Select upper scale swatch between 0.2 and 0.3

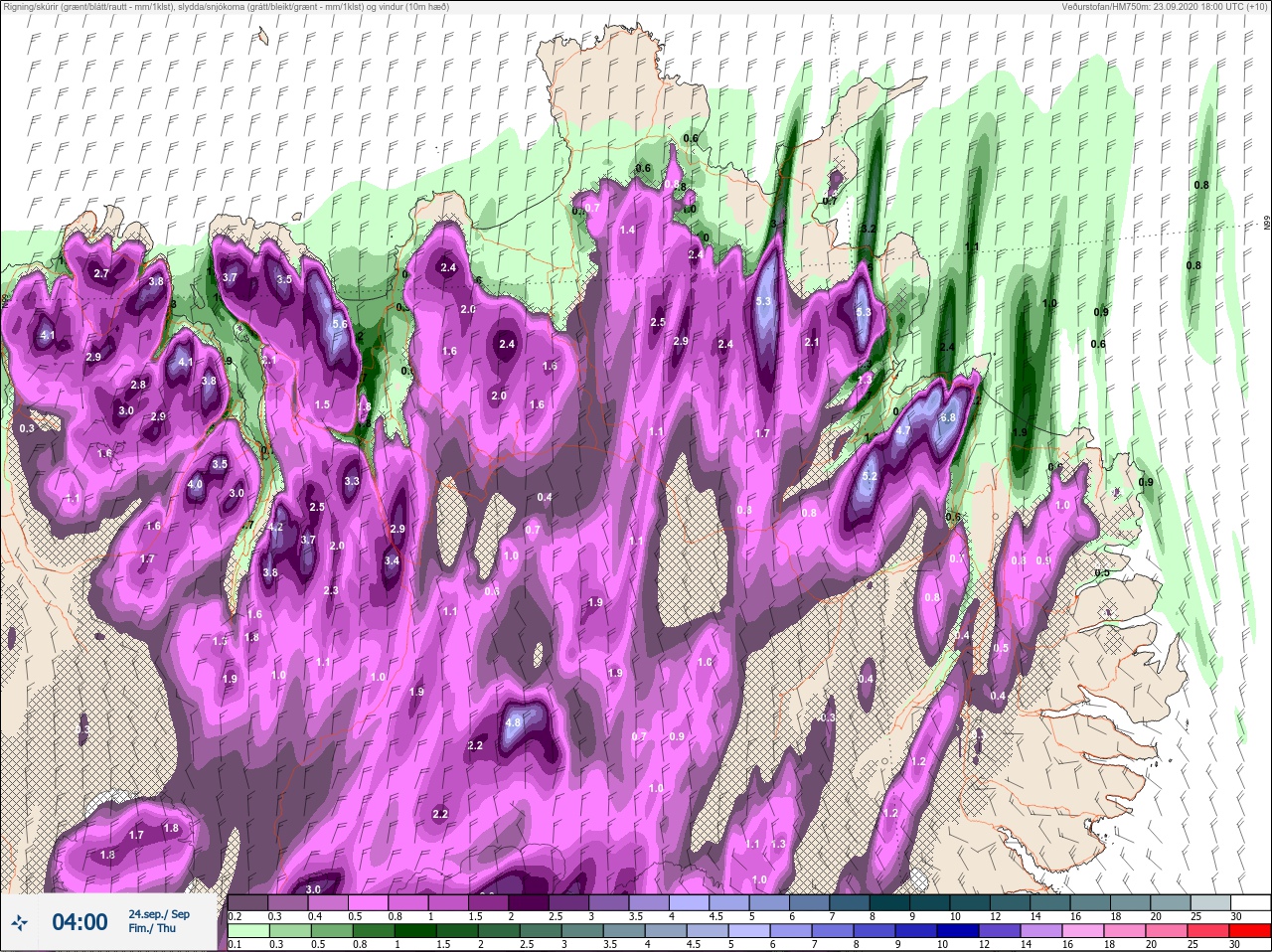248,902
